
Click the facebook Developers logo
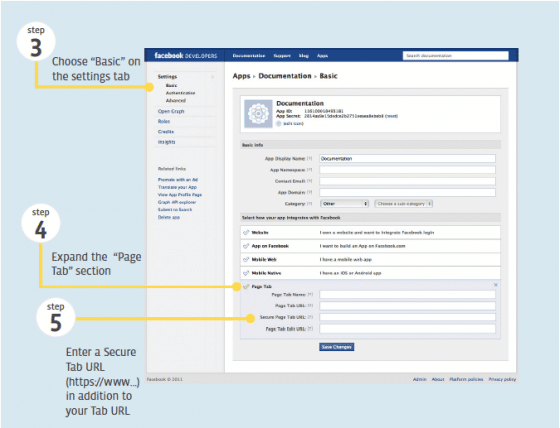coord(185,56)
